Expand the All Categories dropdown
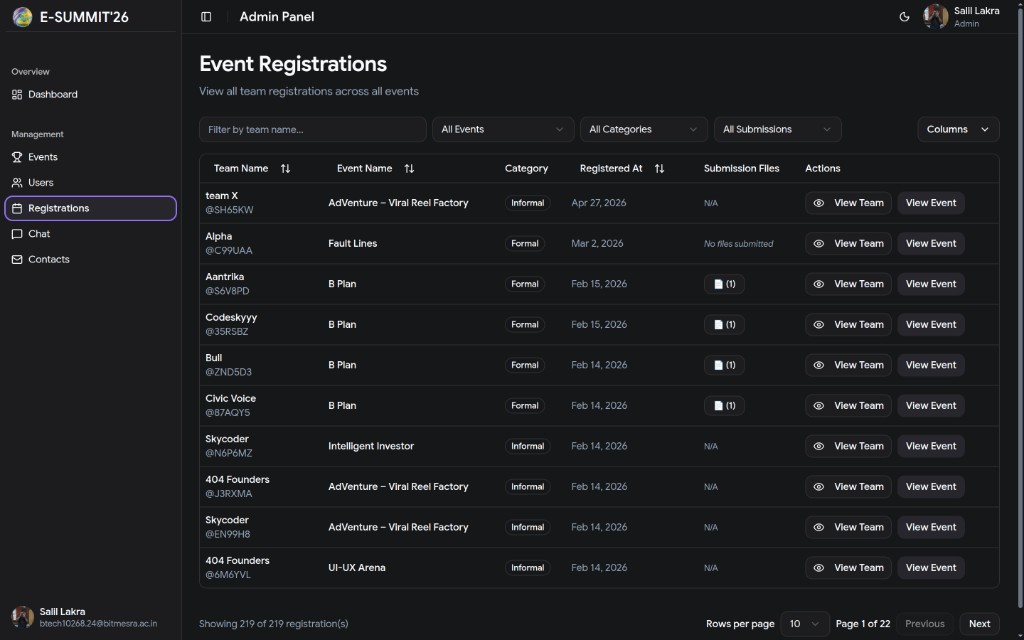The height and width of the screenshot is (640, 1024). click(x=643, y=129)
